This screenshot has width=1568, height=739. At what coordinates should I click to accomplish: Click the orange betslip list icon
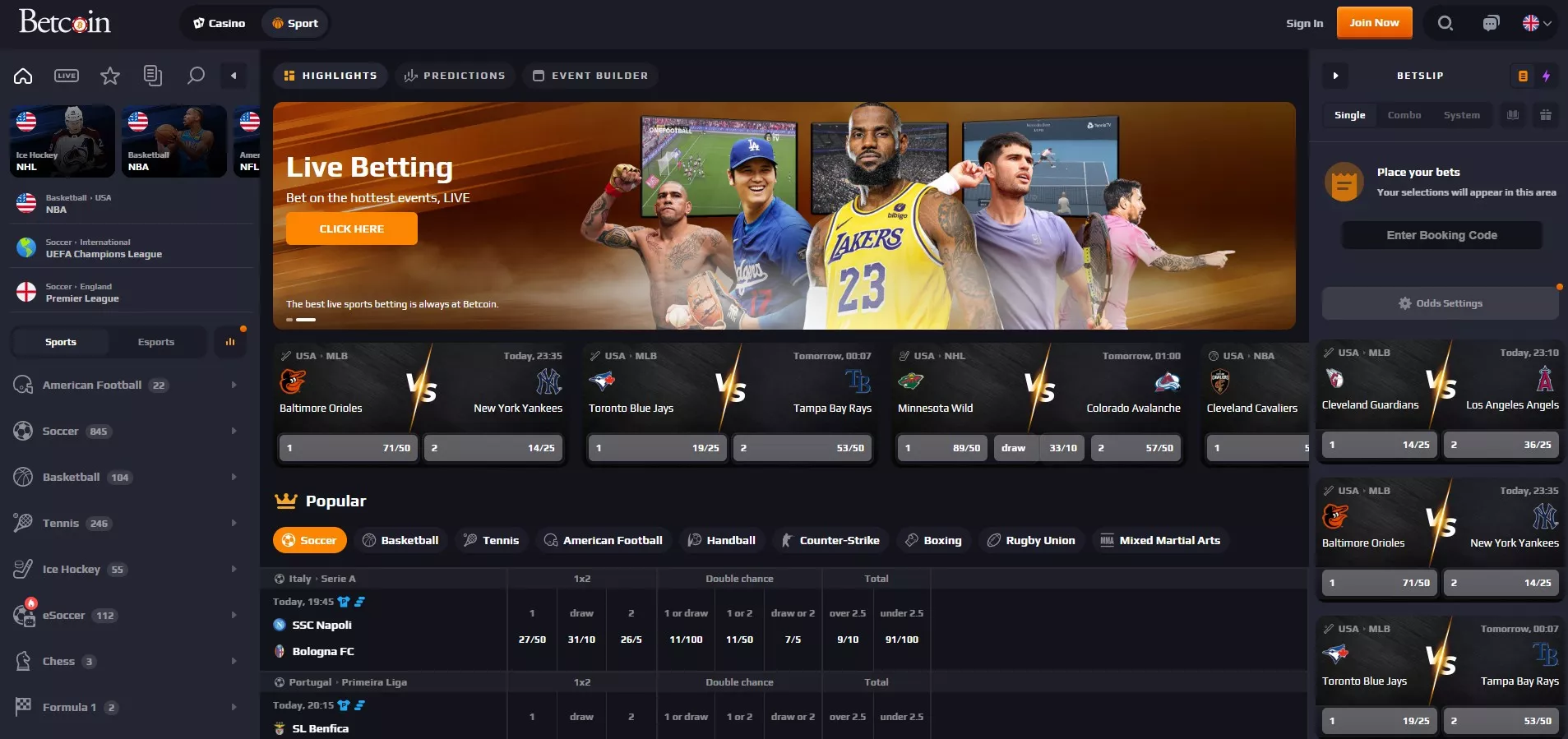tap(1523, 76)
